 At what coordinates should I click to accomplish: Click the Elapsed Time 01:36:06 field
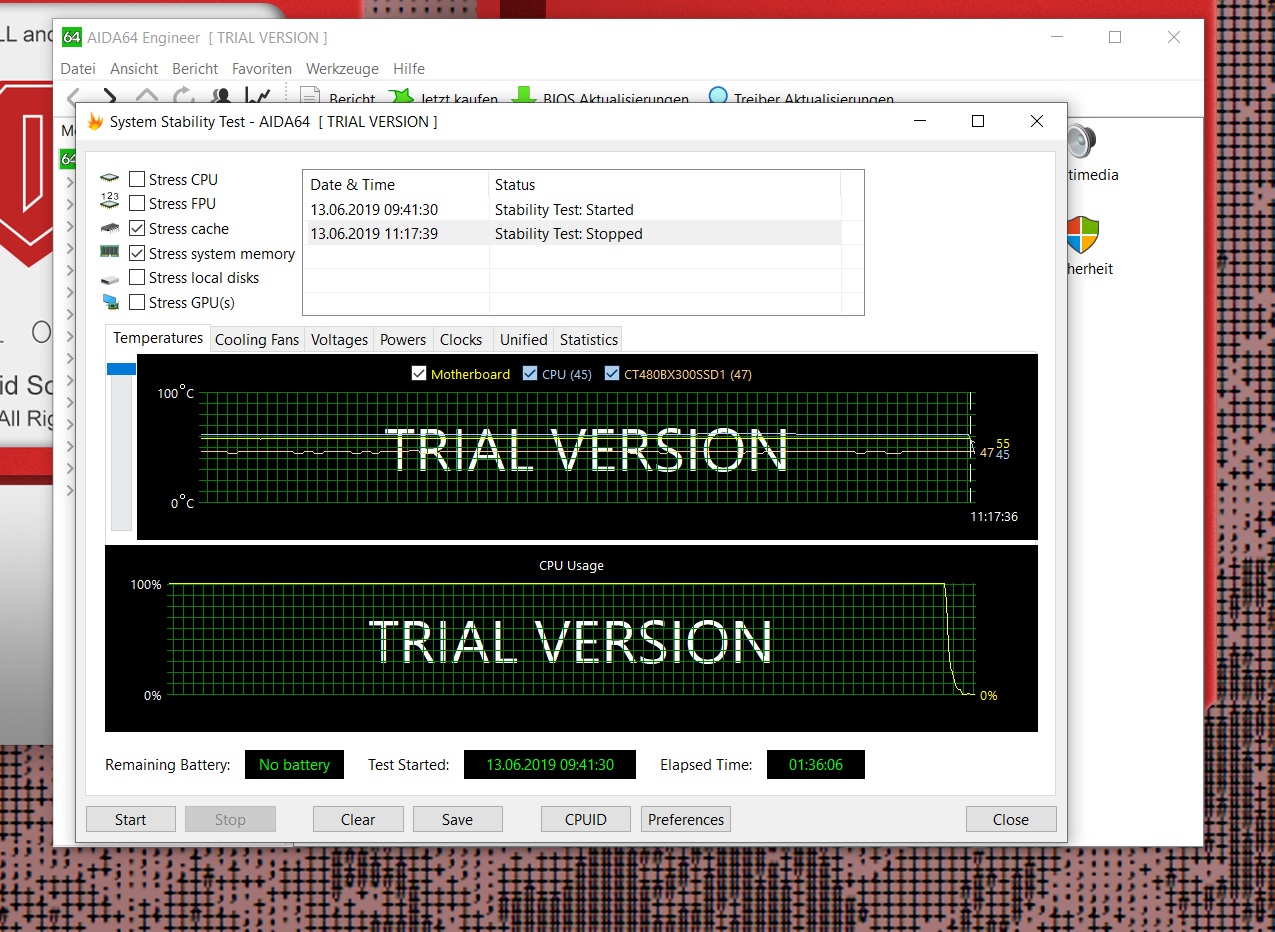click(x=816, y=765)
